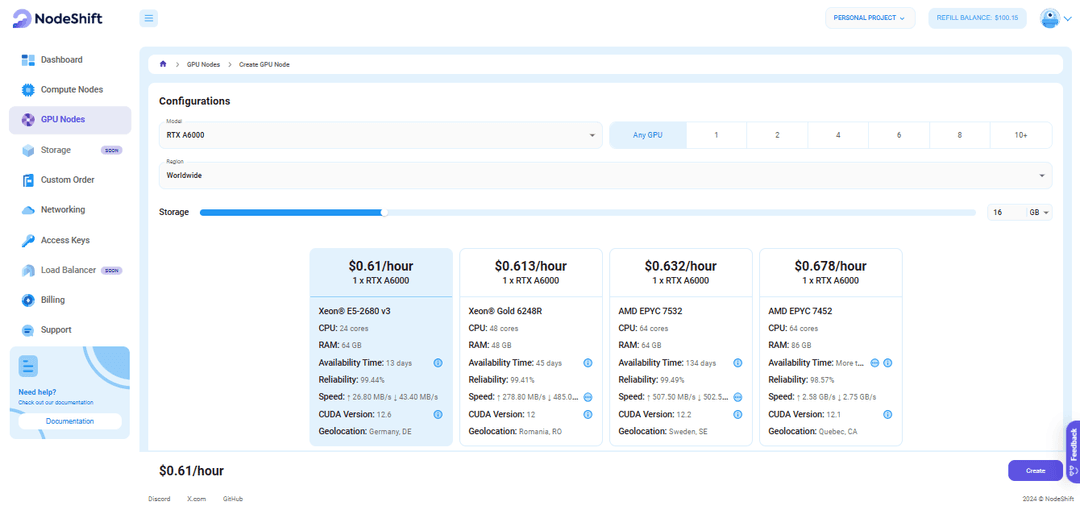Click the Load Balancer icon
1080x509 pixels.
[28, 270]
